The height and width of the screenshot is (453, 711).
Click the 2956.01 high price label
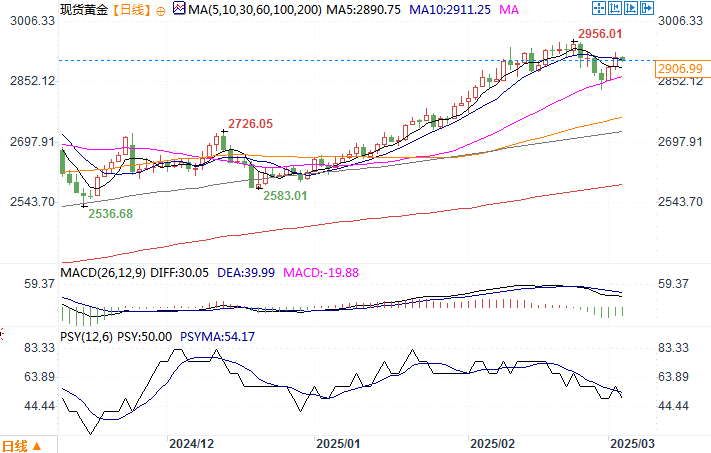click(x=600, y=34)
